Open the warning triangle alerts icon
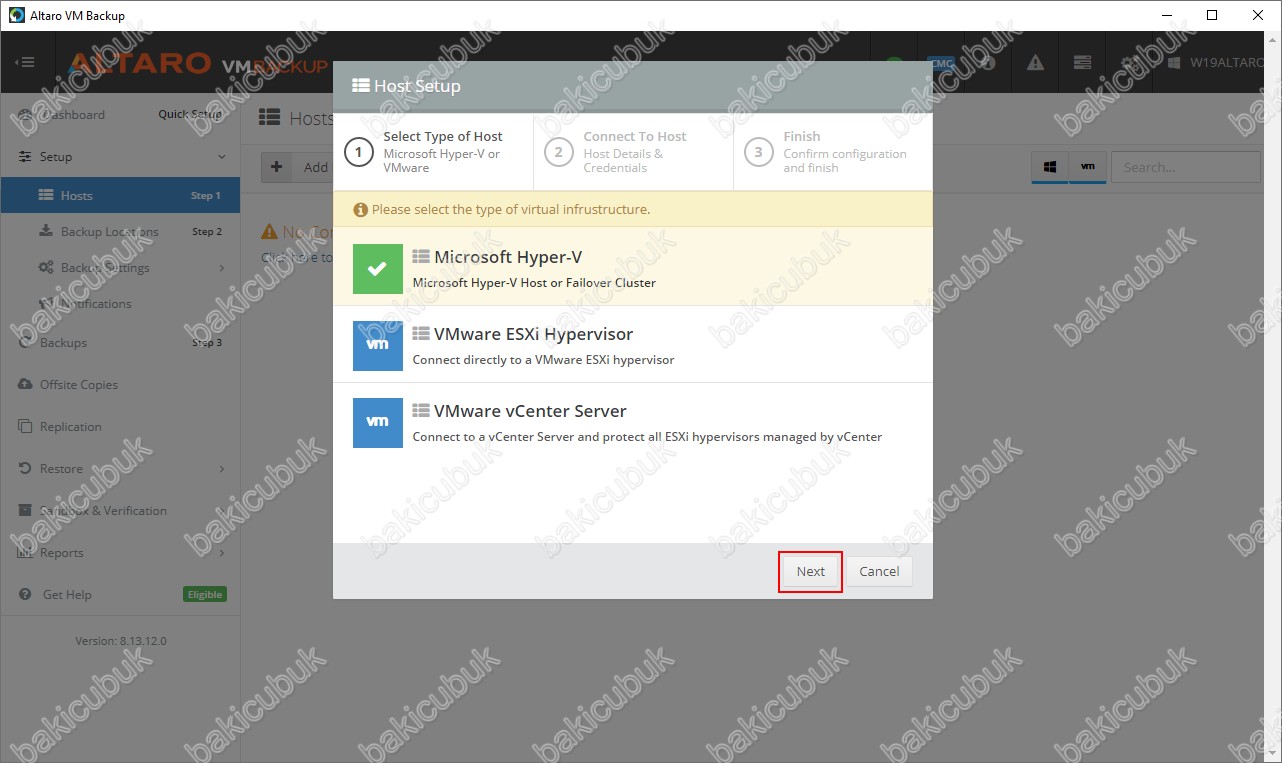1282x763 pixels. (x=1035, y=62)
